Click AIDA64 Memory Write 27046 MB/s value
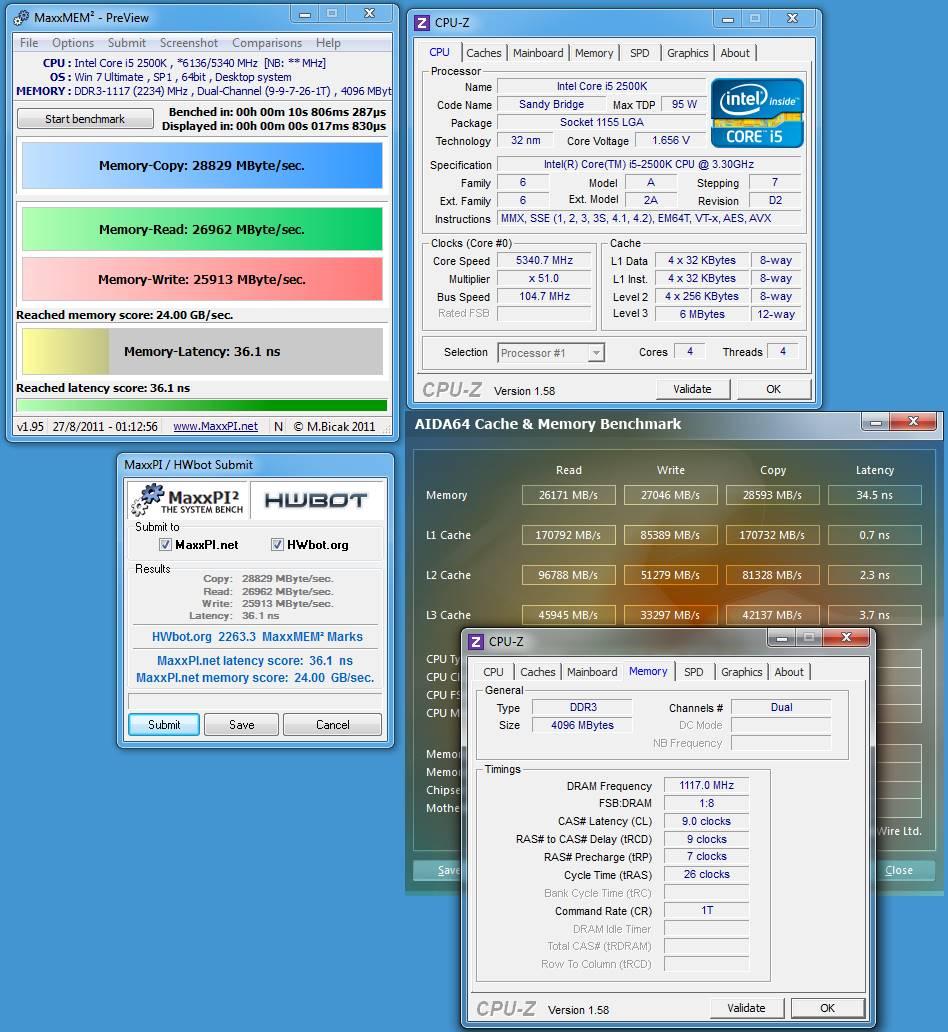Screen dimensions: 948x1032 click(671, 495)
